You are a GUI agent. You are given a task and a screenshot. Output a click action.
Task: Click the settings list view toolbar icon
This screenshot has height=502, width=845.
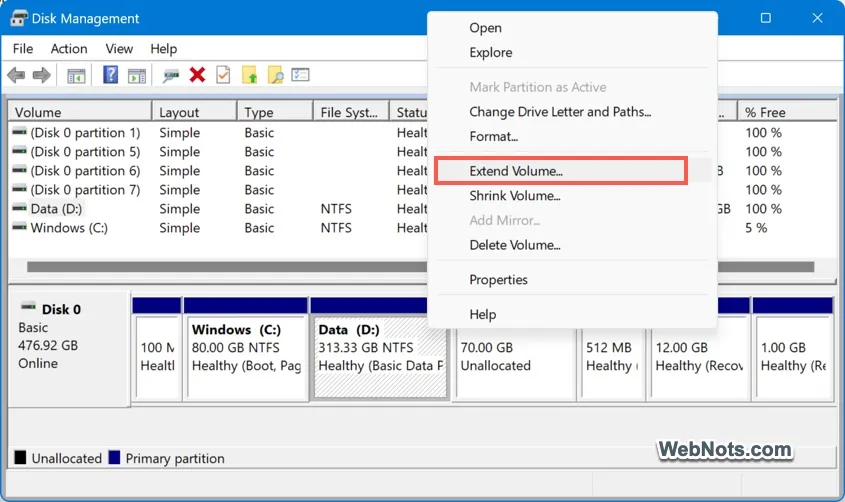point(300,74)
